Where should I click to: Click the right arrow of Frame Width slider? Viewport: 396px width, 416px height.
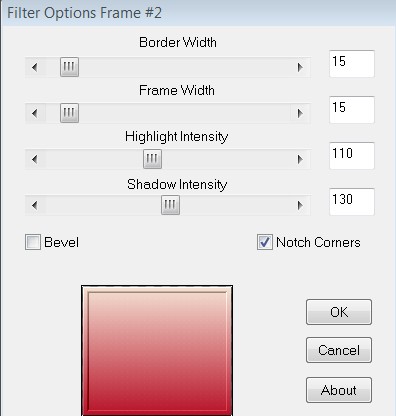(x=300, y=113)
